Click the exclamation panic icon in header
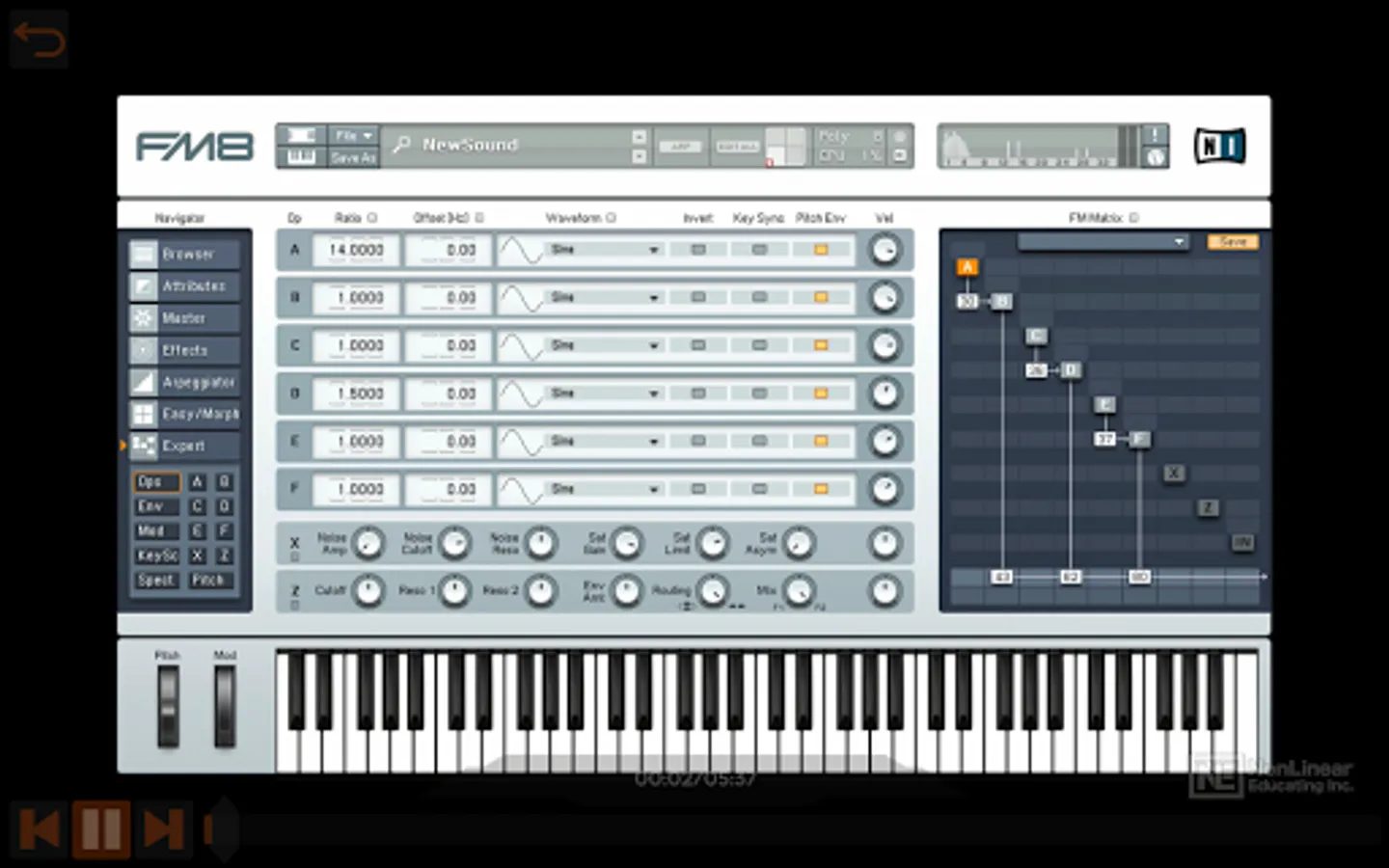The image size is (1389, 868). 1155,135
